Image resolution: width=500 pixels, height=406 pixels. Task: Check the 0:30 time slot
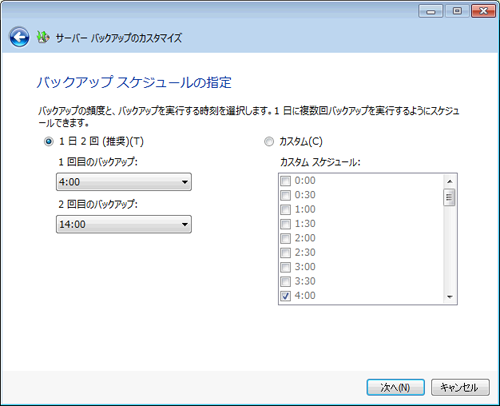pyautogui.click(x=285, y=195)
